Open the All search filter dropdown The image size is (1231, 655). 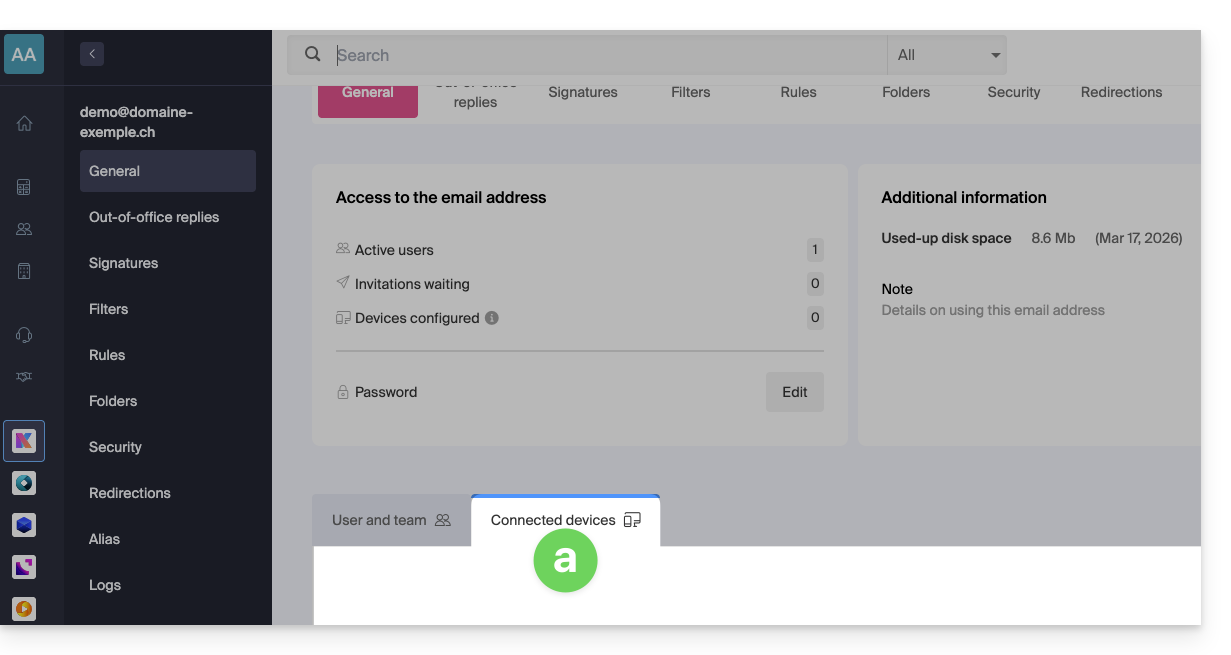[946, 55]
